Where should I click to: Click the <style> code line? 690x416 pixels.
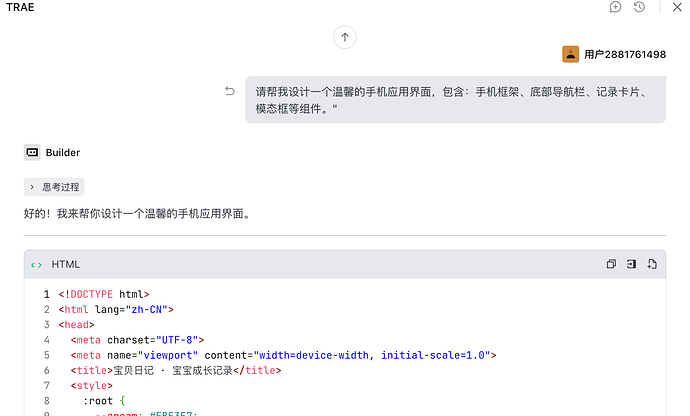click(92, 386)
